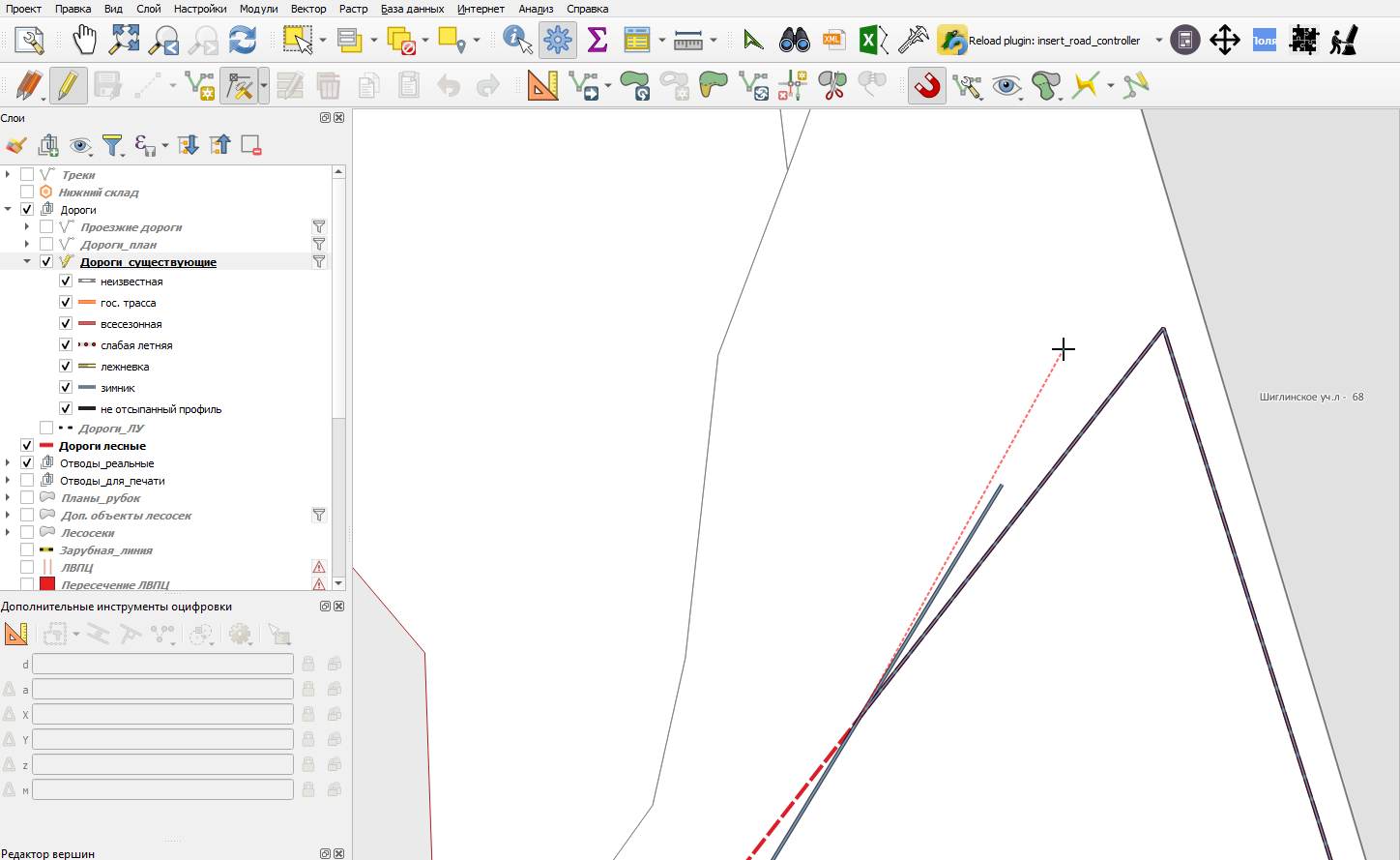The width and height of the screenshot is (1400, 860).
Task: Open the statistical summary sigma icon
Action: [x=598, y=41]
